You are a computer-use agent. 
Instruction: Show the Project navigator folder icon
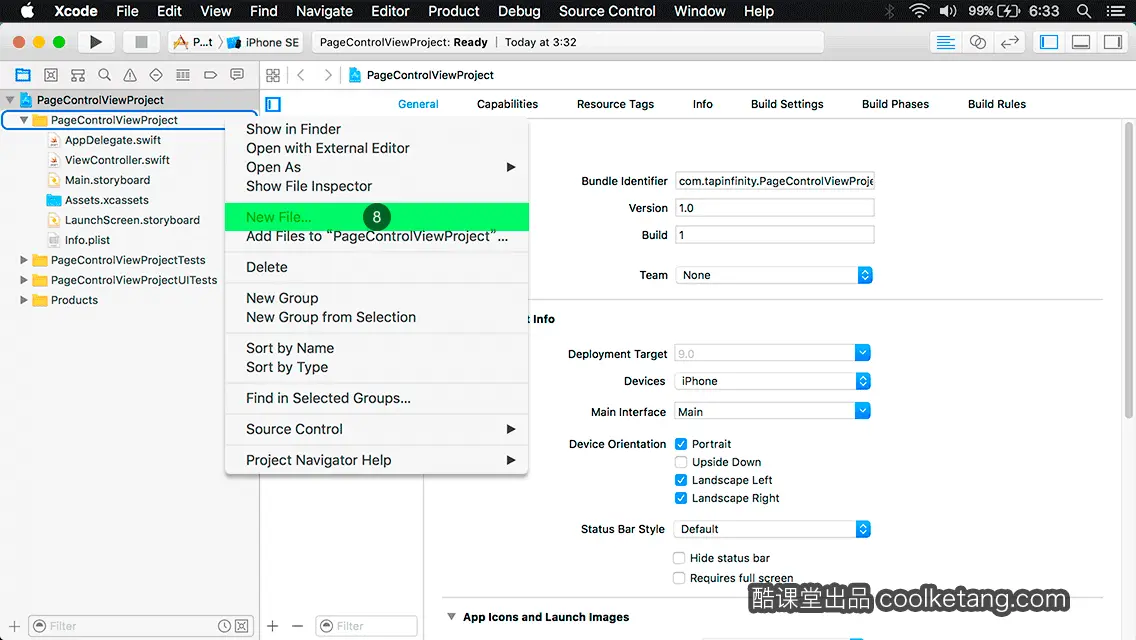pos(23,75)
